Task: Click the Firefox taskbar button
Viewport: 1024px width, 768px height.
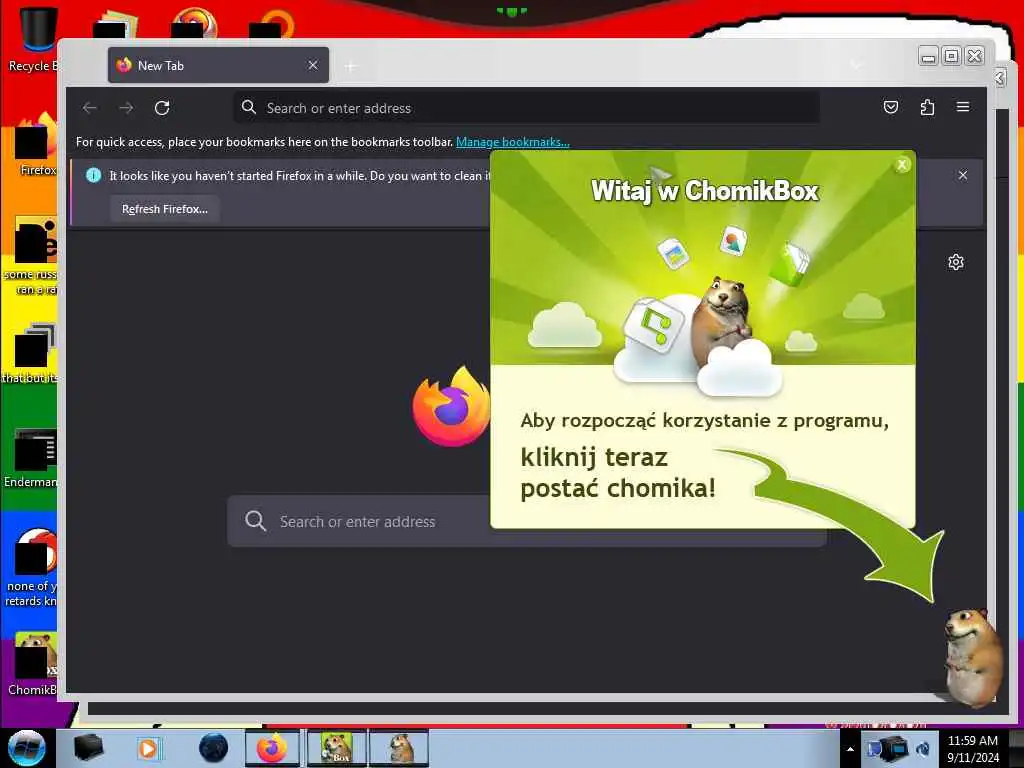Action: coord(272,748)
